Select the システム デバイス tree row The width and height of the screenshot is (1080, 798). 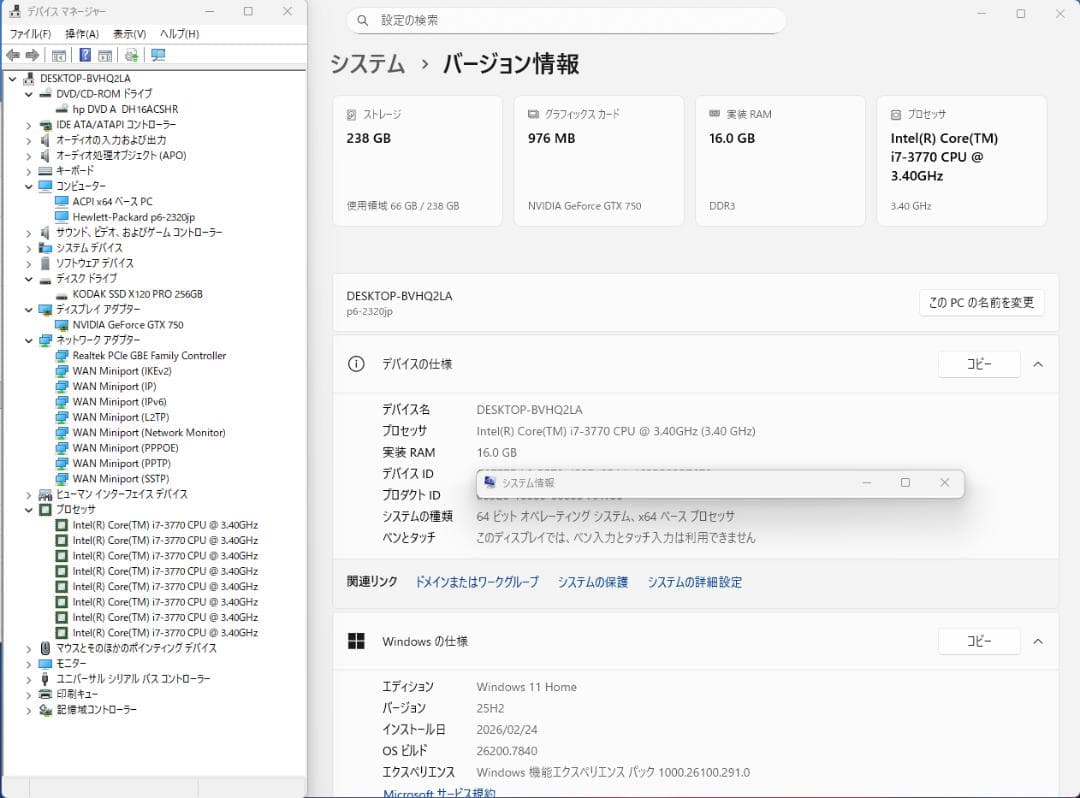pos(89,248)
